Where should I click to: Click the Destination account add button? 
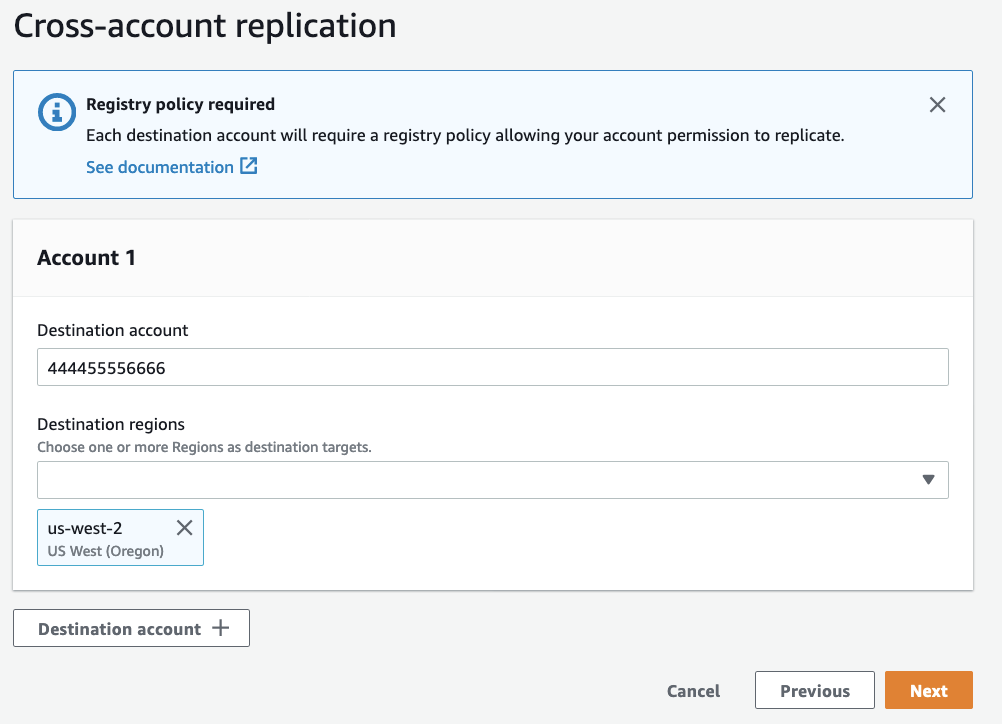tap(120, 629)
